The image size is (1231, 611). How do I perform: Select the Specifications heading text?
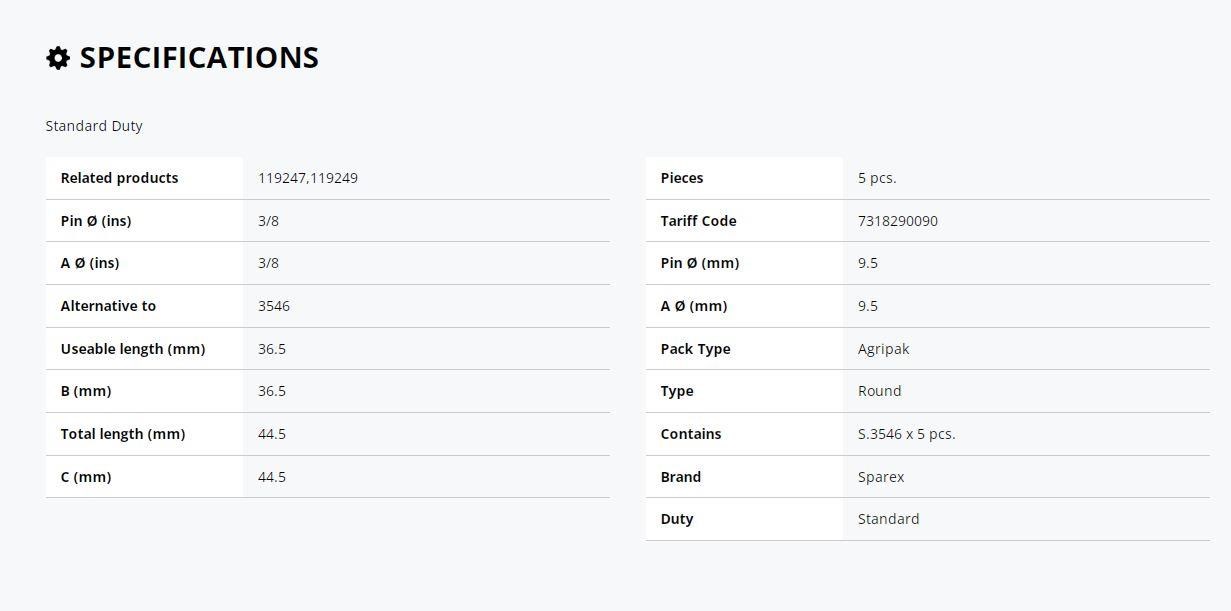(199, 58)
